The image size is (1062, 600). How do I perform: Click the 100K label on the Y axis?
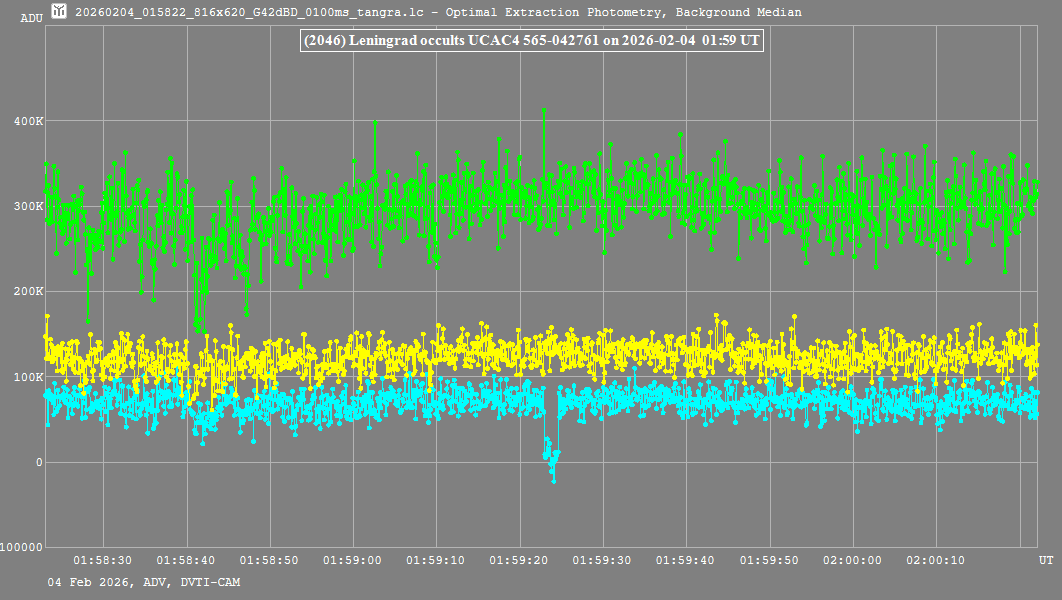(x=54, y=377)
